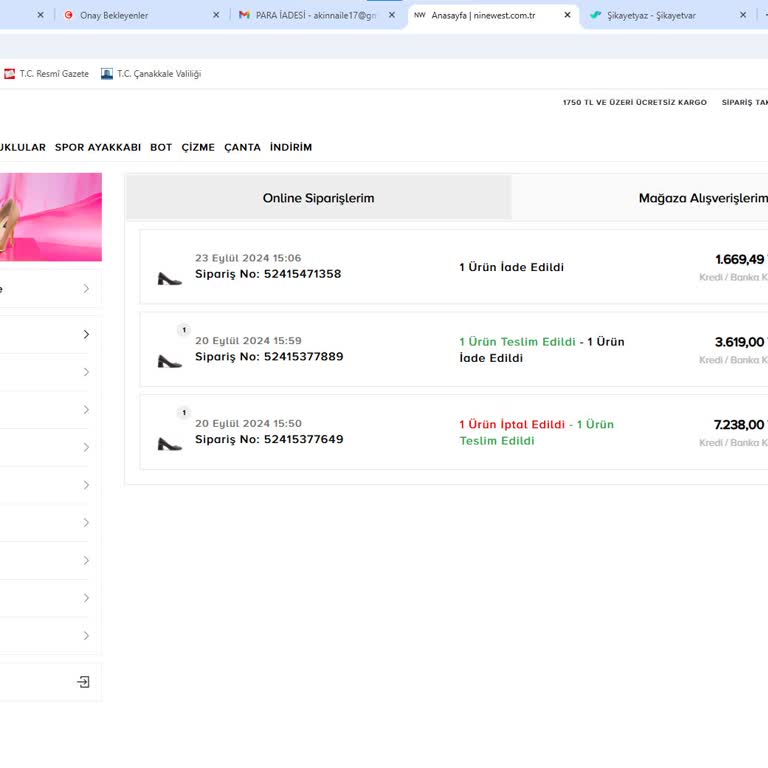
Task: Click the T.C. Resmî Gazete bookmark icon
Action: pyautogui.click(x=9, y=74)
